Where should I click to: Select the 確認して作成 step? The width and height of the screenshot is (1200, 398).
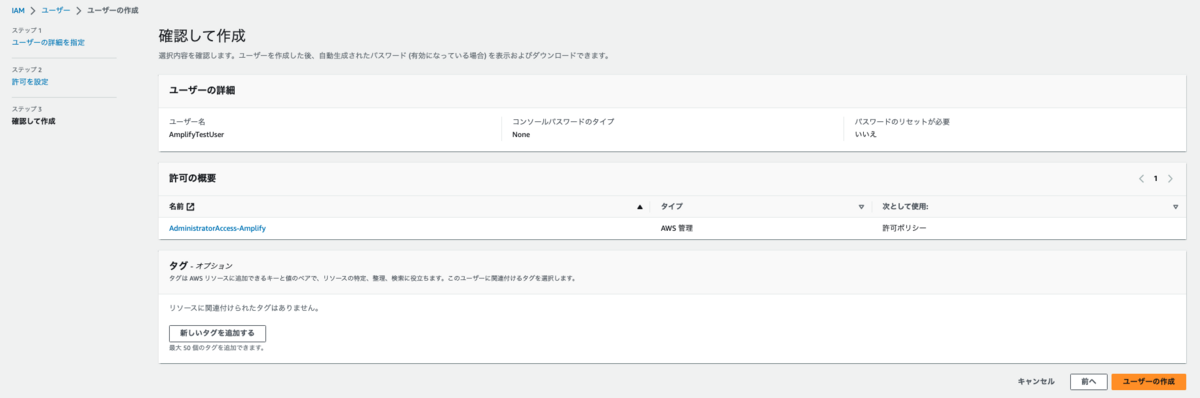click(33, 121)
